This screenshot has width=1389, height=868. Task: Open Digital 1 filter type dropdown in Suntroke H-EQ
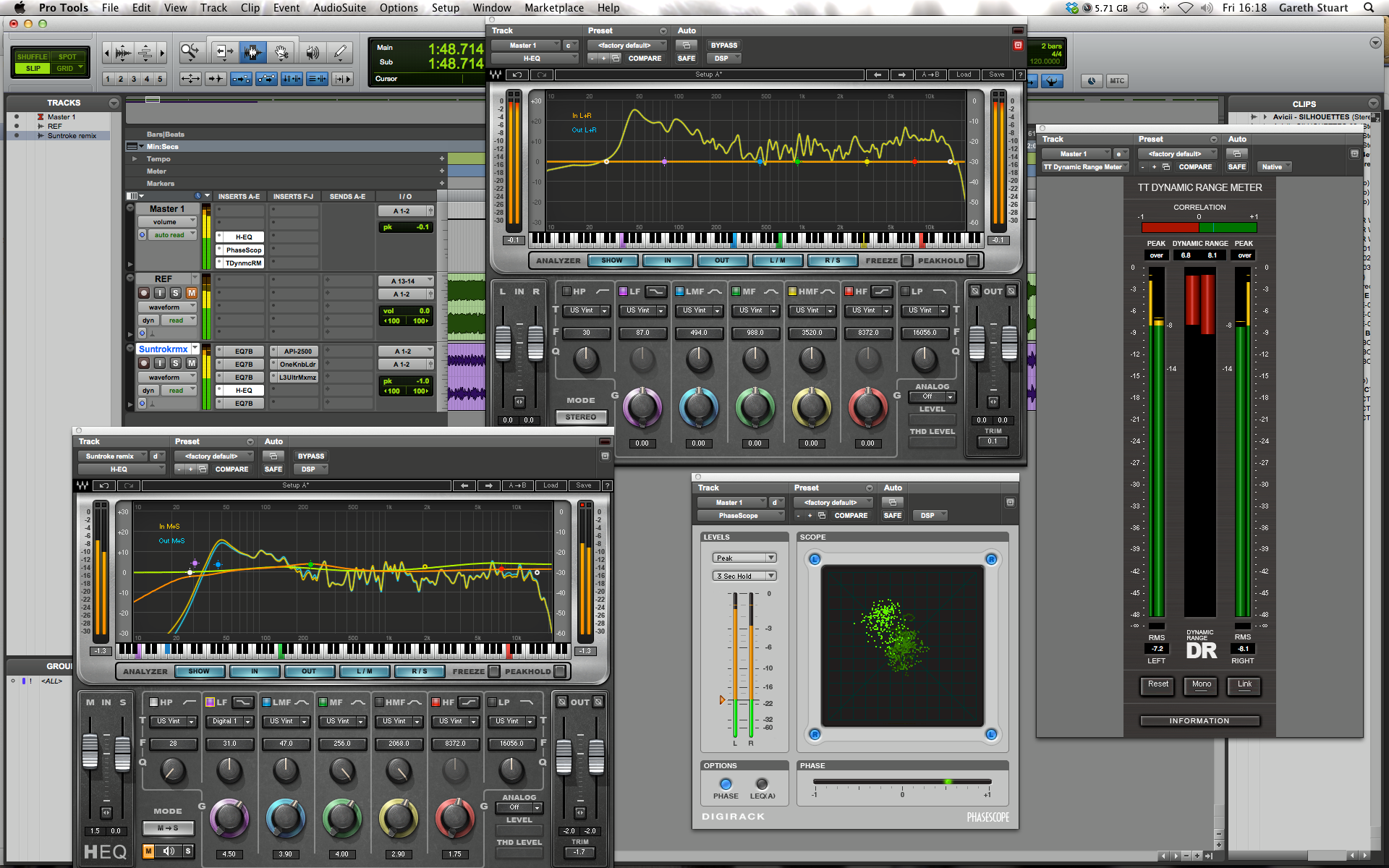pyautogui.click(x=229, y=721)
